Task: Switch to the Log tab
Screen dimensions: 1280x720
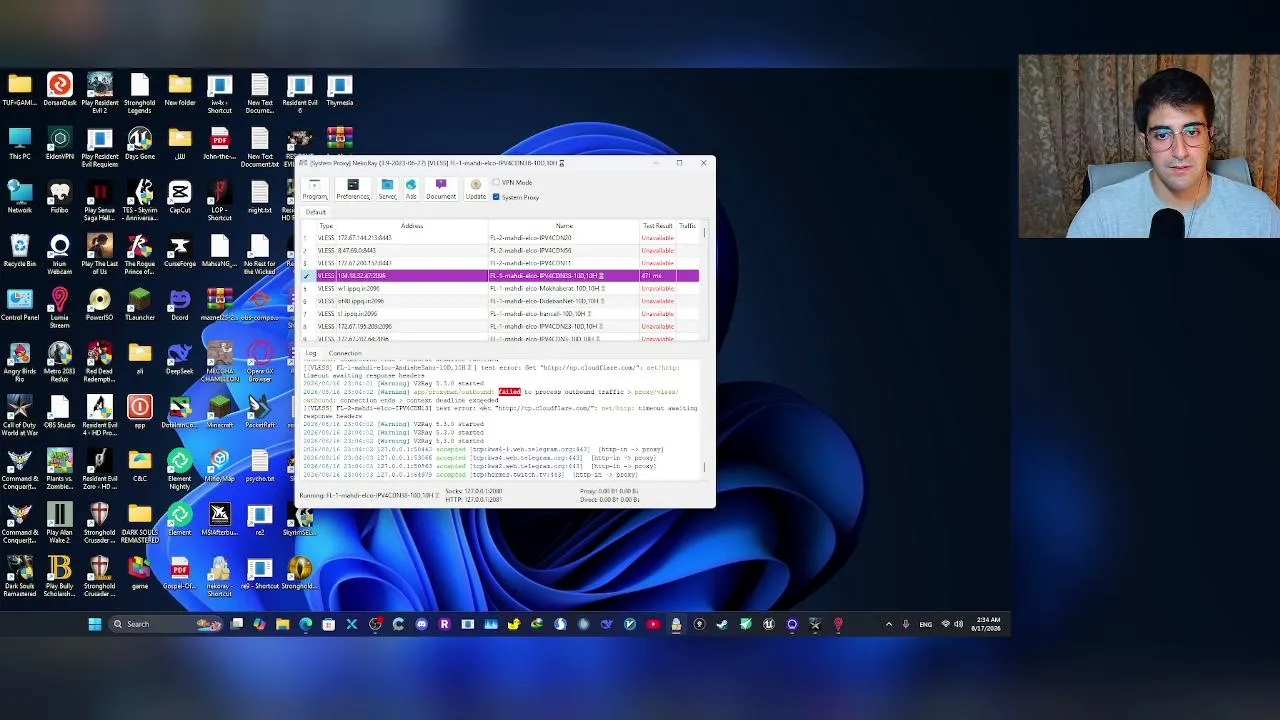Action: pos(311,353)
